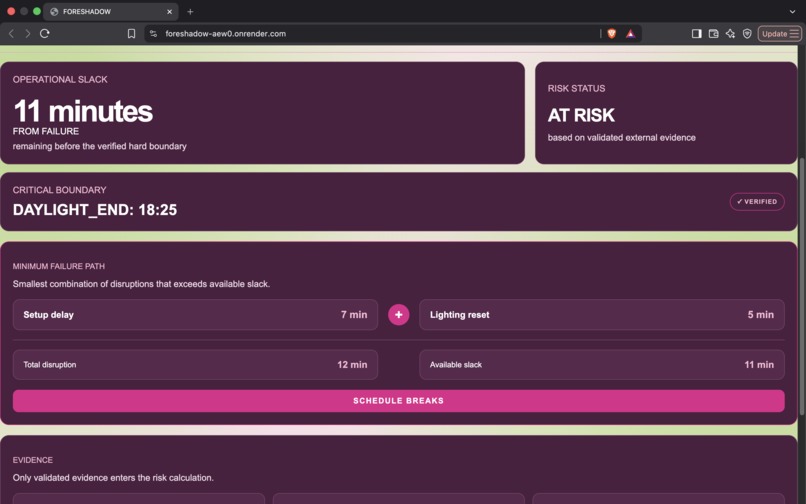This screenshot has width=806, height=504.
Task: Click the 'CRITICAL BOUNDARY' label
Action: (x=60, y=190)
